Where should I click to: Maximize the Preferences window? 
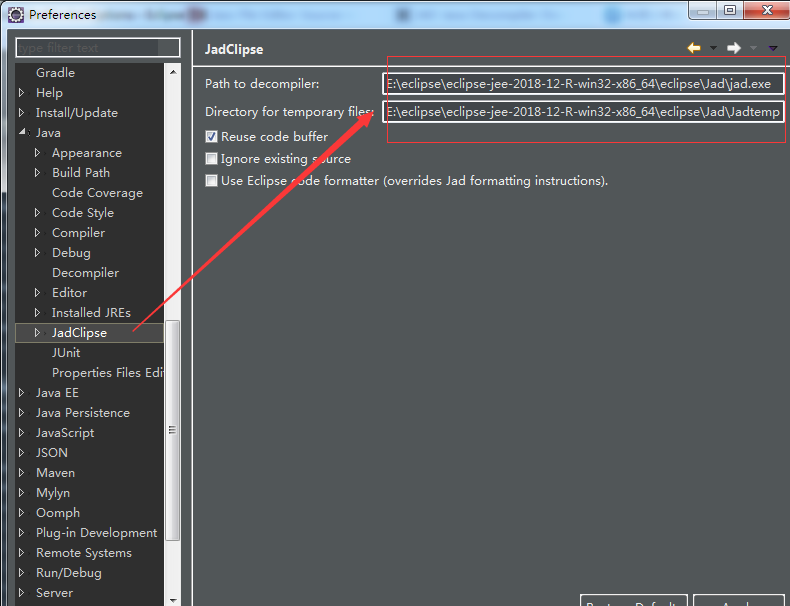(x=730, y=10)
